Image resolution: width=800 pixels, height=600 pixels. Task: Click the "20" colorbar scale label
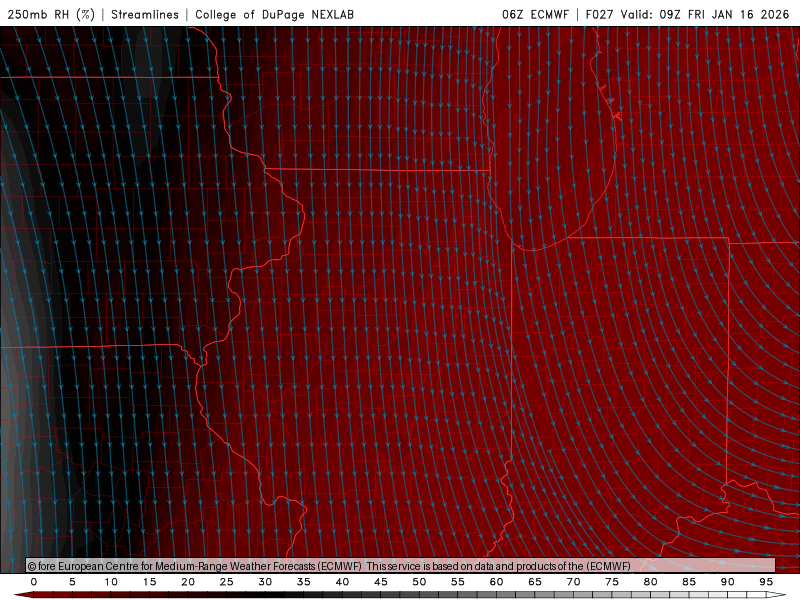tap(188, 582)
